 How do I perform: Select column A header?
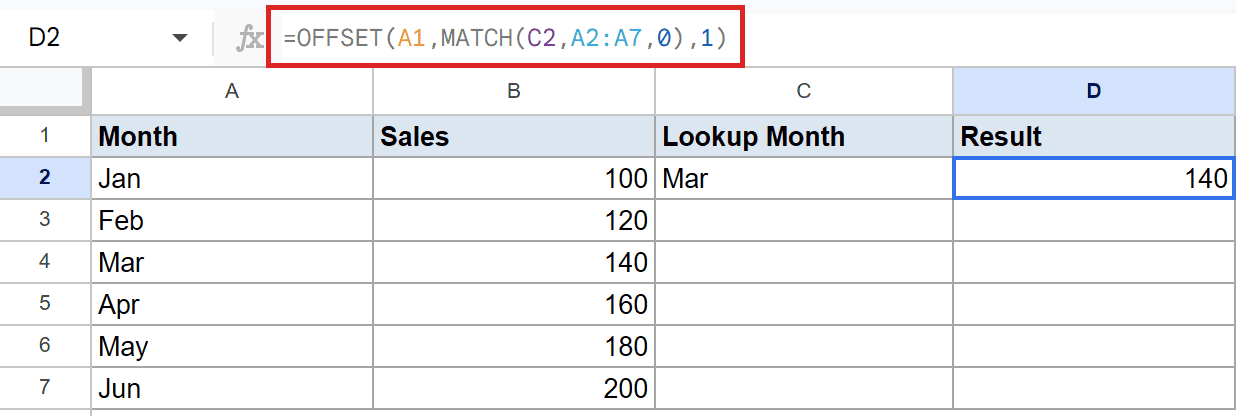click(232, 91)
